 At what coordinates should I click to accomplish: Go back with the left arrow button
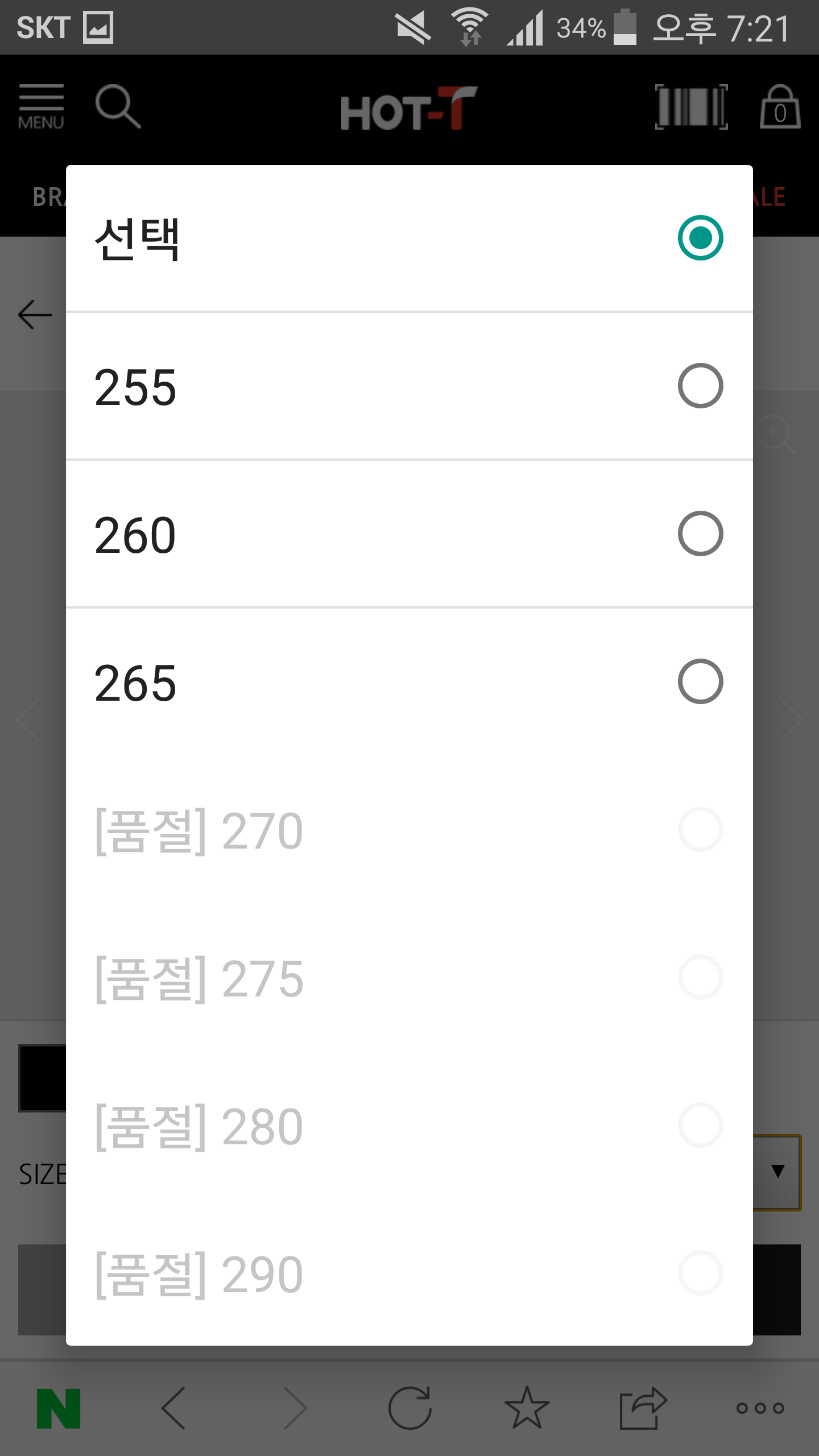point(35,315)
